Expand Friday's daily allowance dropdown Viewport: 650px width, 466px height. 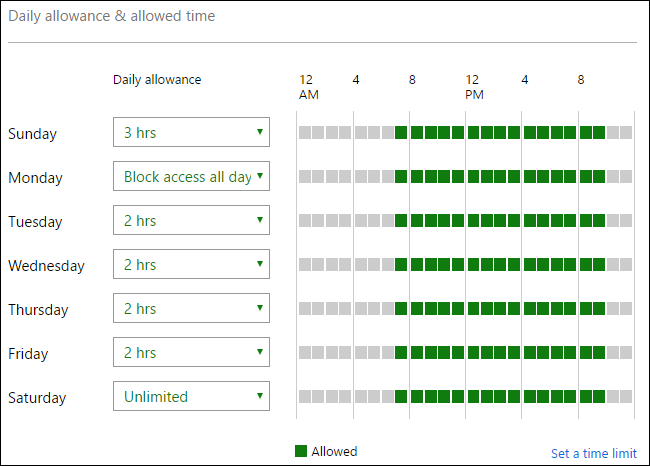[191, 353]
